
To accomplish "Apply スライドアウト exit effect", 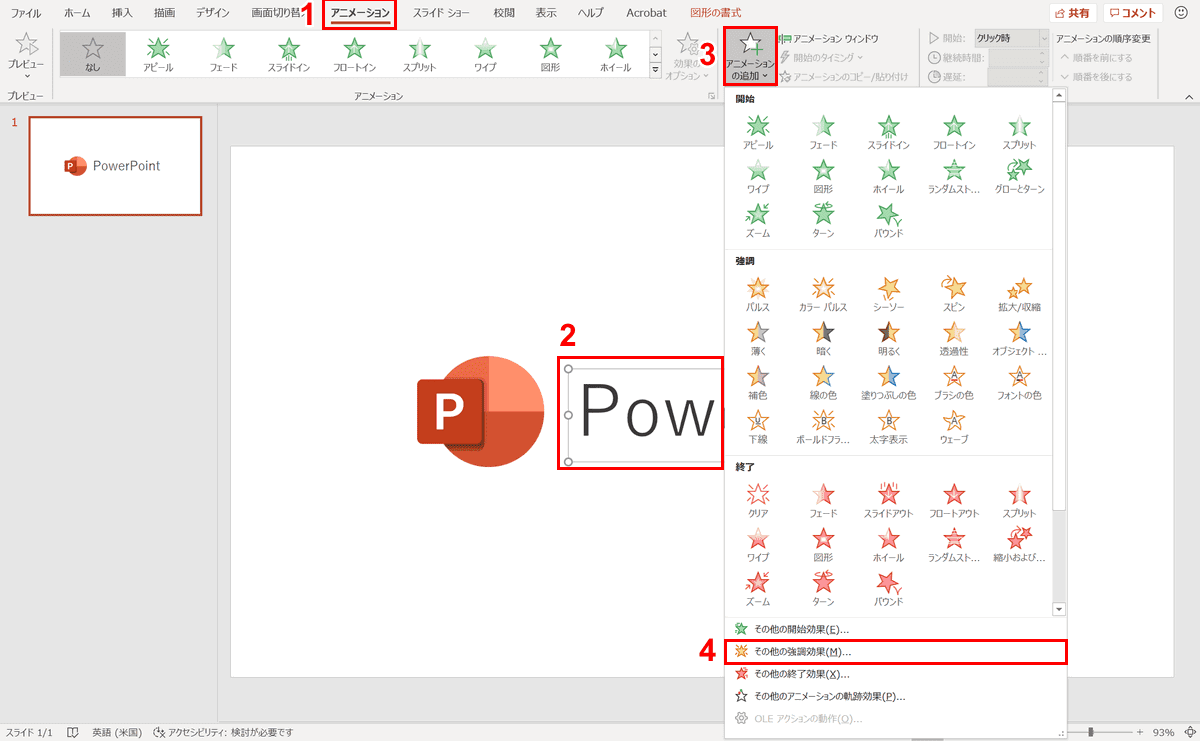I will 888,501.
